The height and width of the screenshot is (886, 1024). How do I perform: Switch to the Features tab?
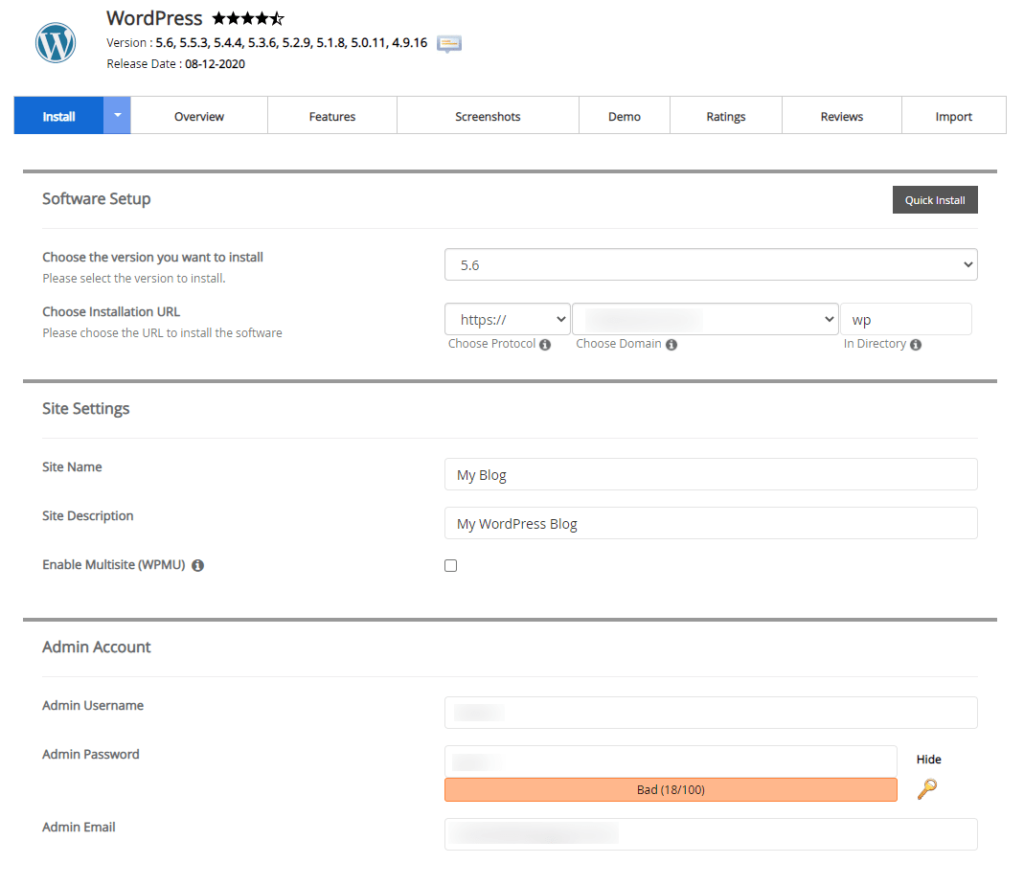click(332, 117)
